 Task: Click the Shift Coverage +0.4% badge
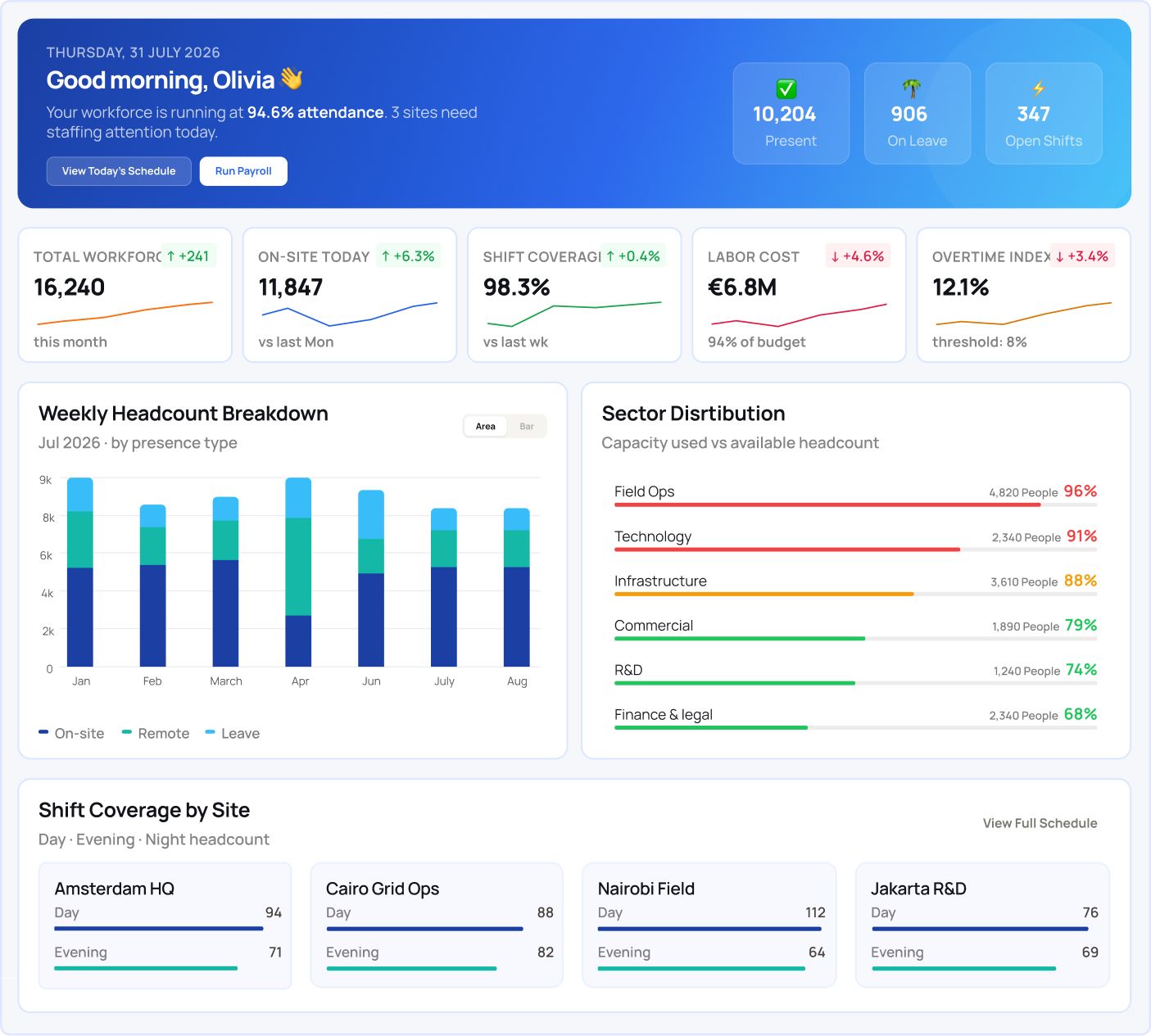pyautogui.click(x=633, y=256)
